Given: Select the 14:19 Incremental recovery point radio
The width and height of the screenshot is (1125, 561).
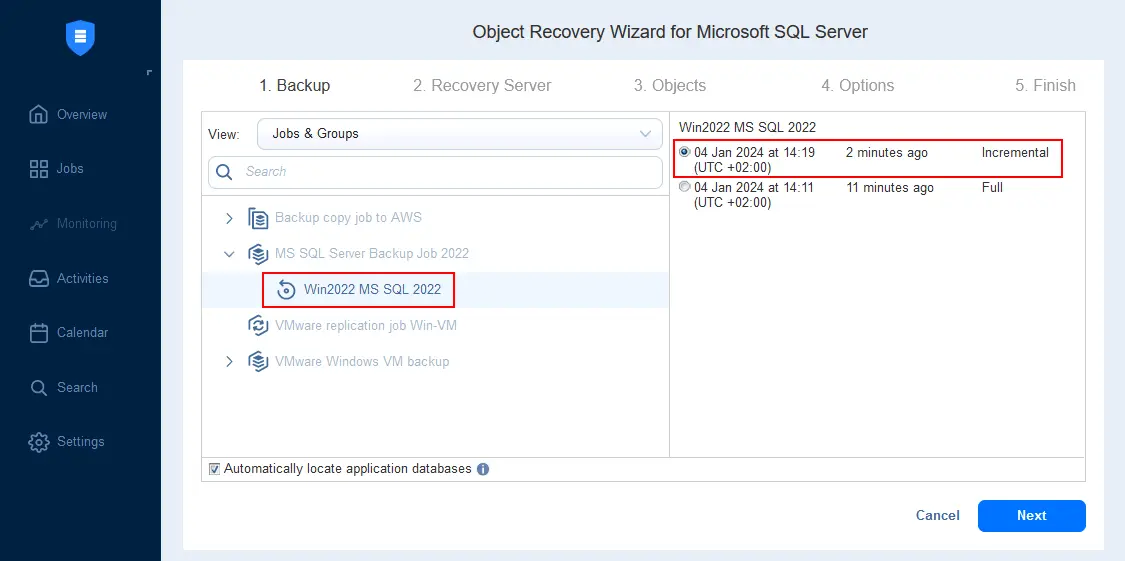Looking at the screenshot, I should point(684,152).
